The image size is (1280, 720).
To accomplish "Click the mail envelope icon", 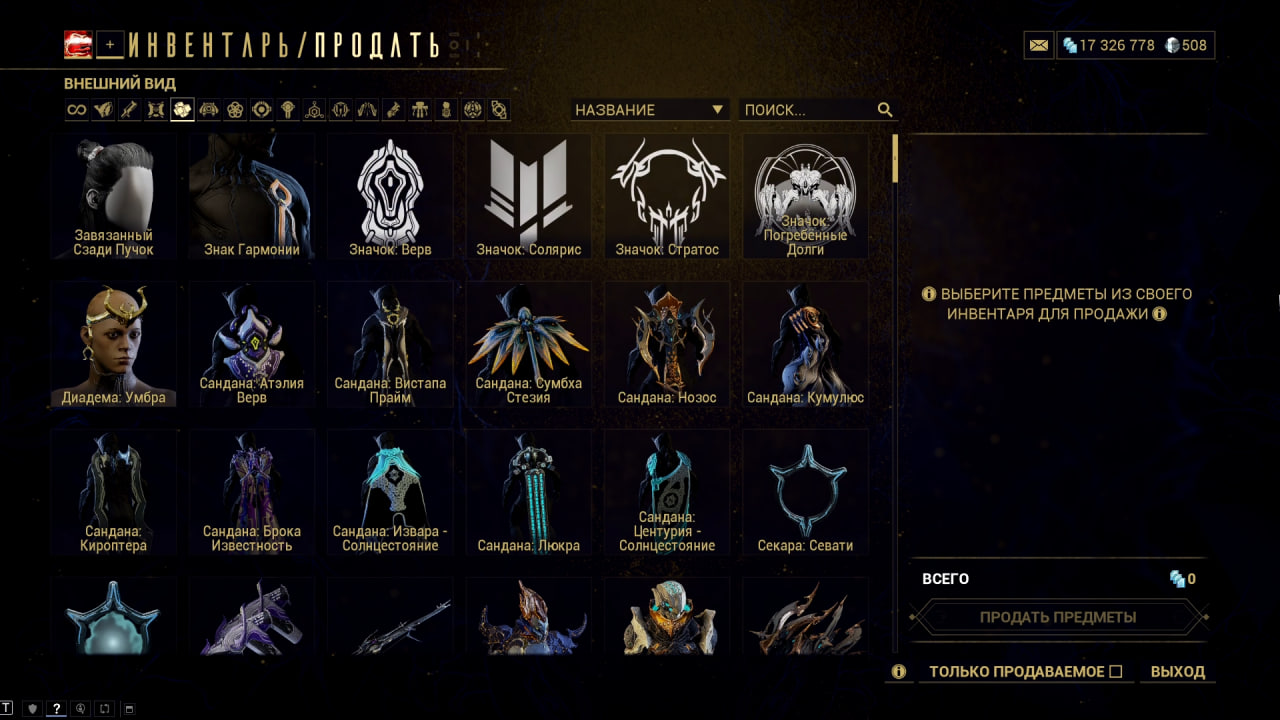I will click(x=1039, y=45).
